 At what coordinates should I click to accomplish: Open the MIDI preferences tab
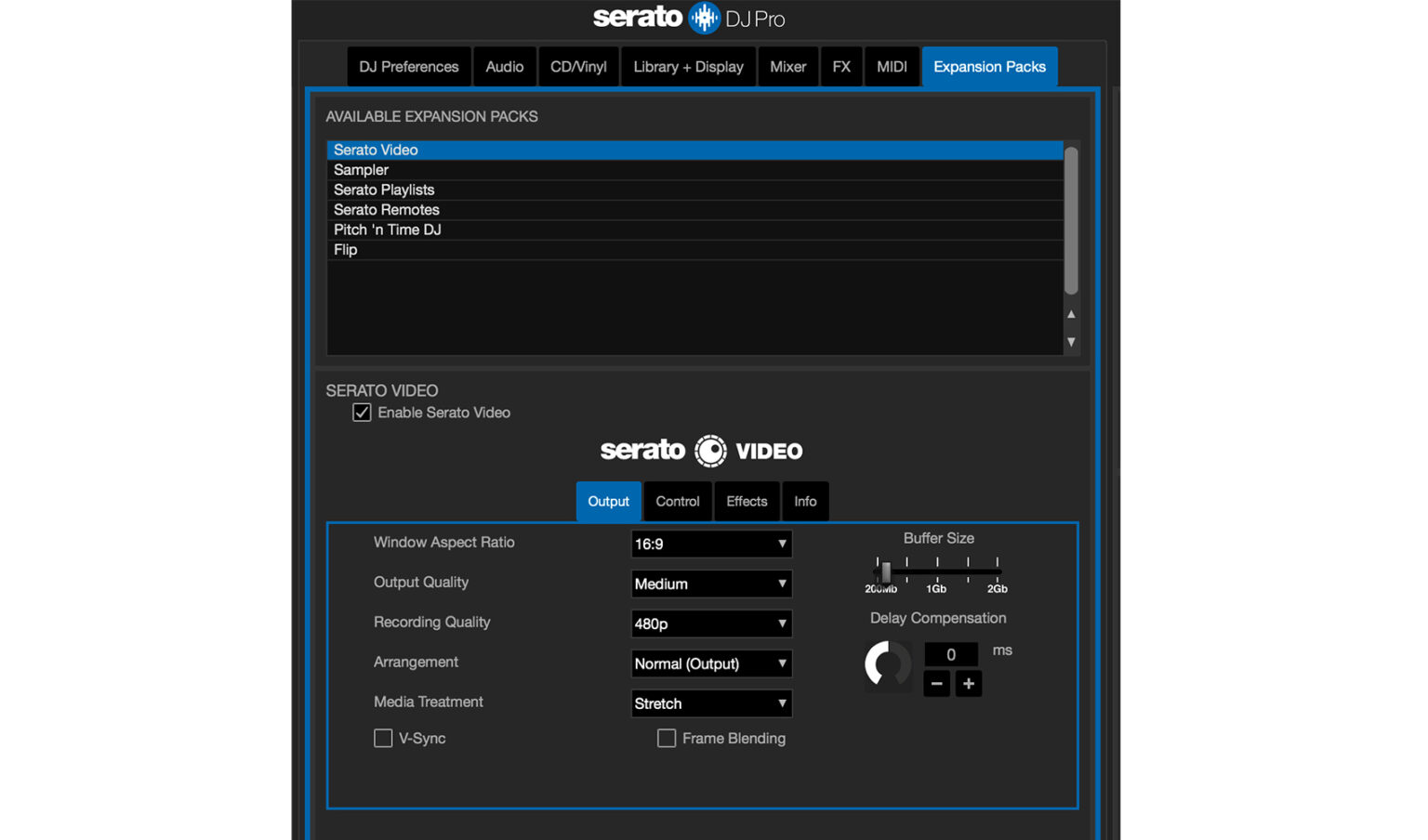pyautogui.click(x=891, y=66)
